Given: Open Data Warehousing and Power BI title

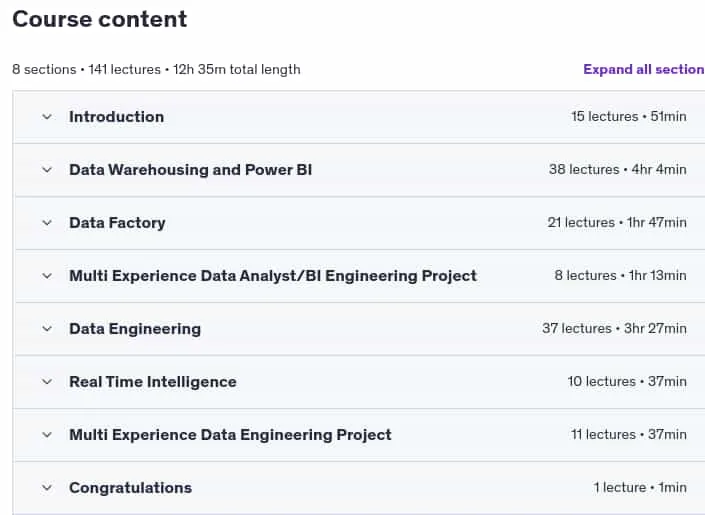Looking at the screenshot, I should [x=191, y=170].
